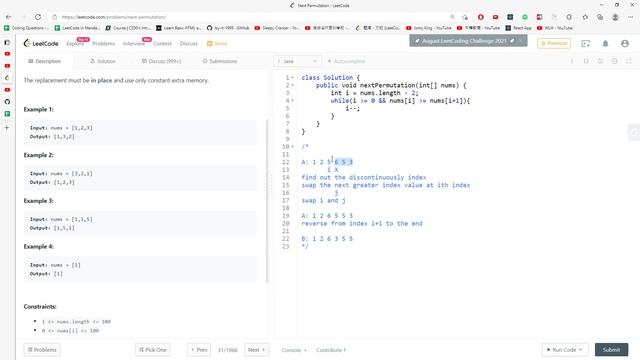Collapse the code fold arrow at line 2
This screenshot has height=360, width=640.
293,85
